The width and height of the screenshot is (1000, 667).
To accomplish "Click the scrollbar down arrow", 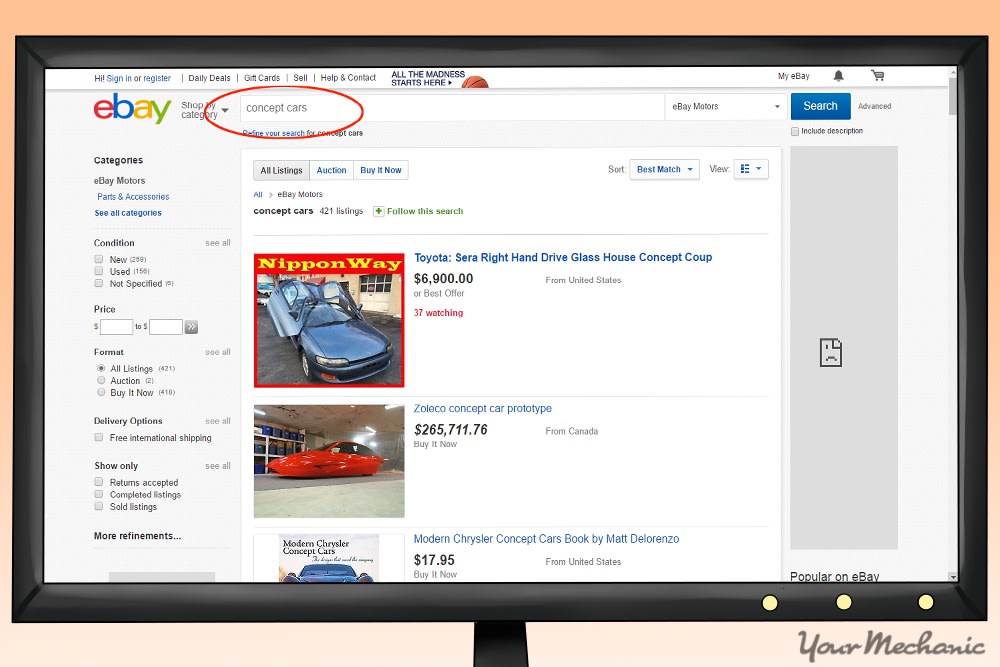I will (x=953, y=576).
